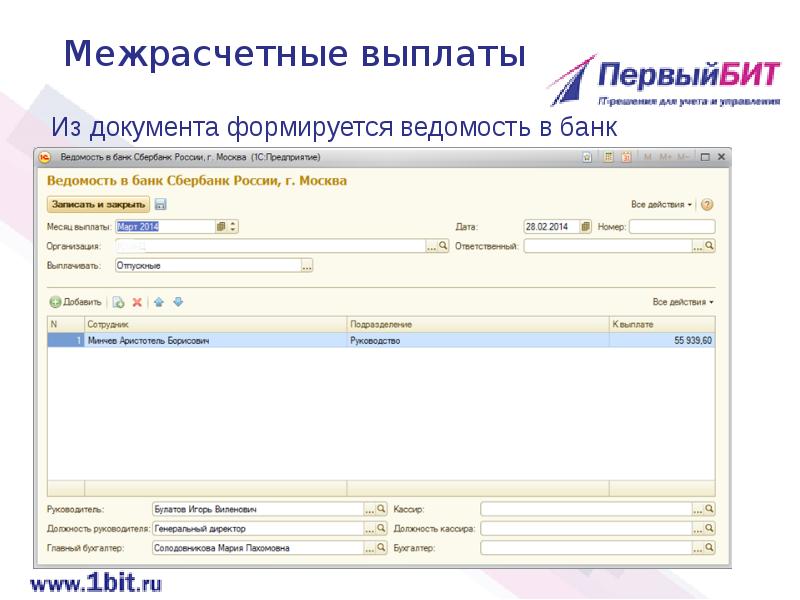Increase the month with the stepper up arrow
The width and height of the screenshot is (800, 600).
[x=232, y=221]
